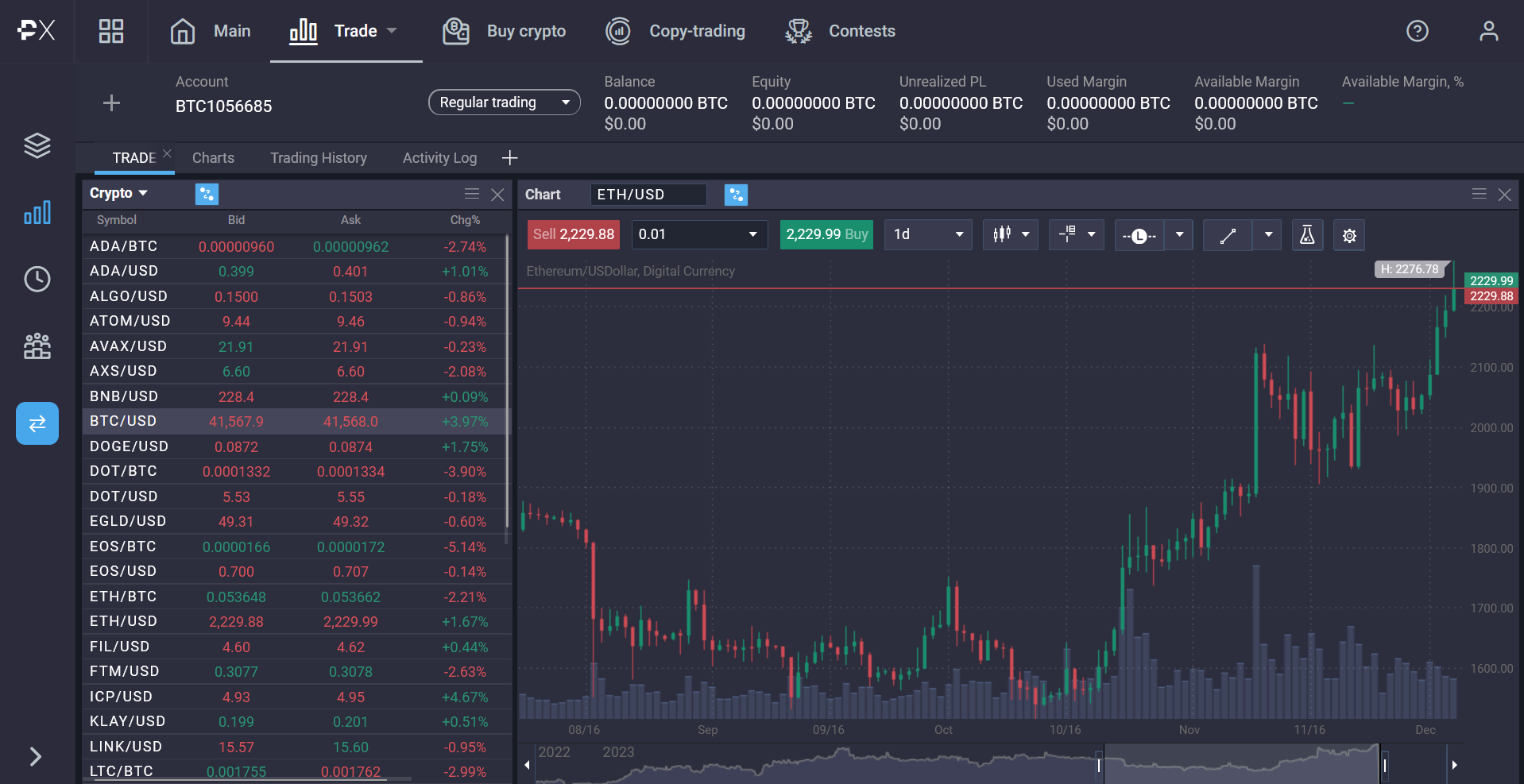Sort watchlist by Bid column
Viewport: 1524px width, 784px height.
pos(236,220)
